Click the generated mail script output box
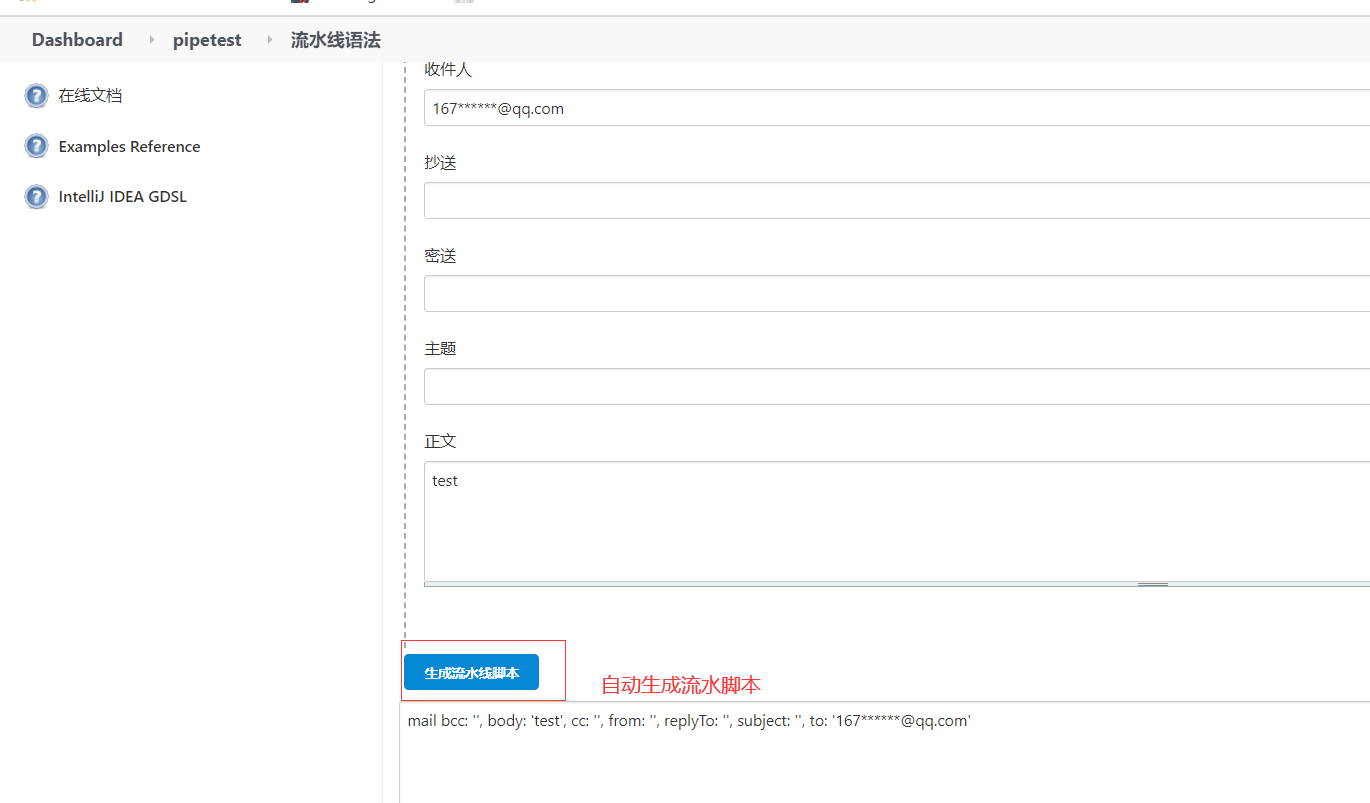This screenshot has height=803, width=1370. coord(884,752)
